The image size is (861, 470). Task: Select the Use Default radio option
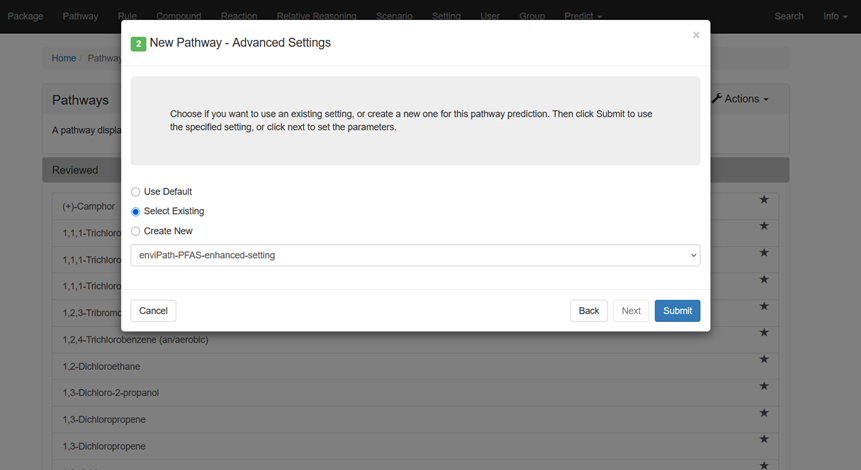136,192
